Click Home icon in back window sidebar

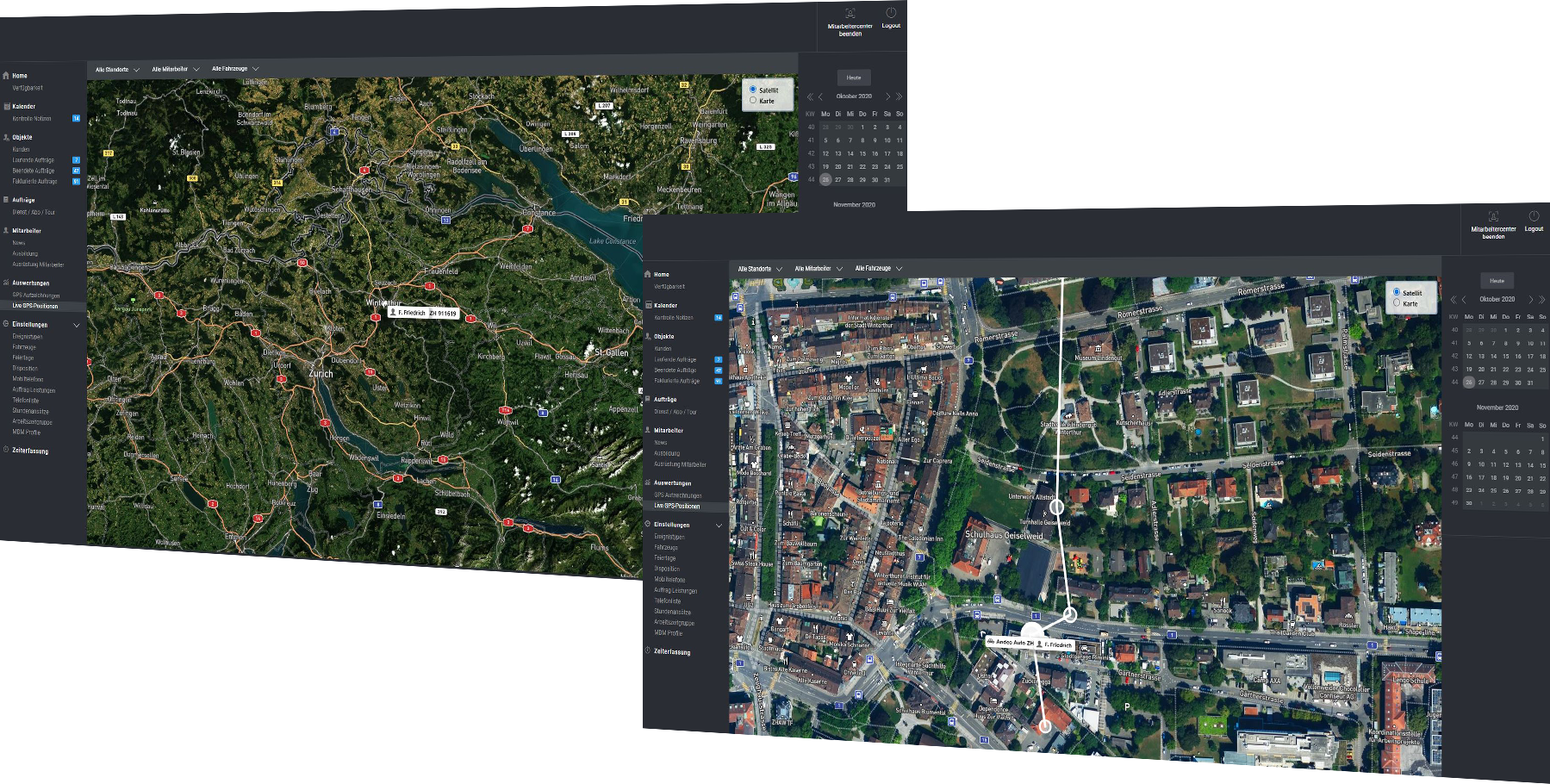[x=6, y=75]
